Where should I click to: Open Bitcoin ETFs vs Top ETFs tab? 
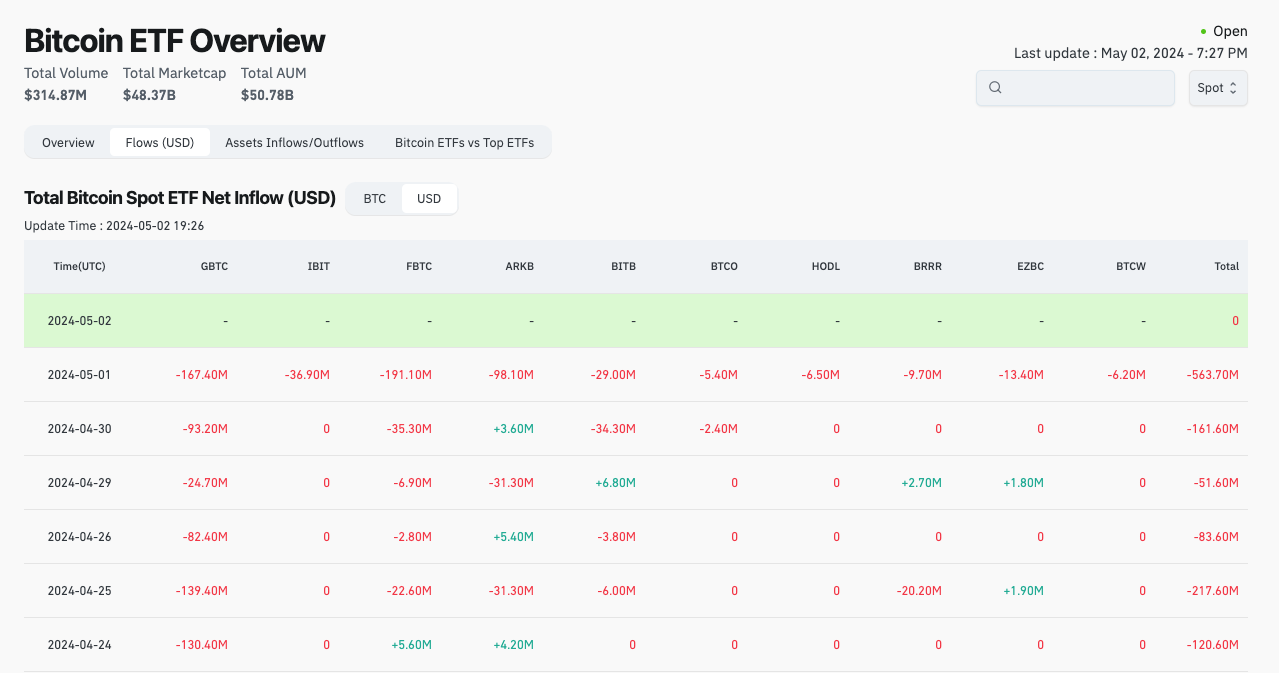coord(464,142)
